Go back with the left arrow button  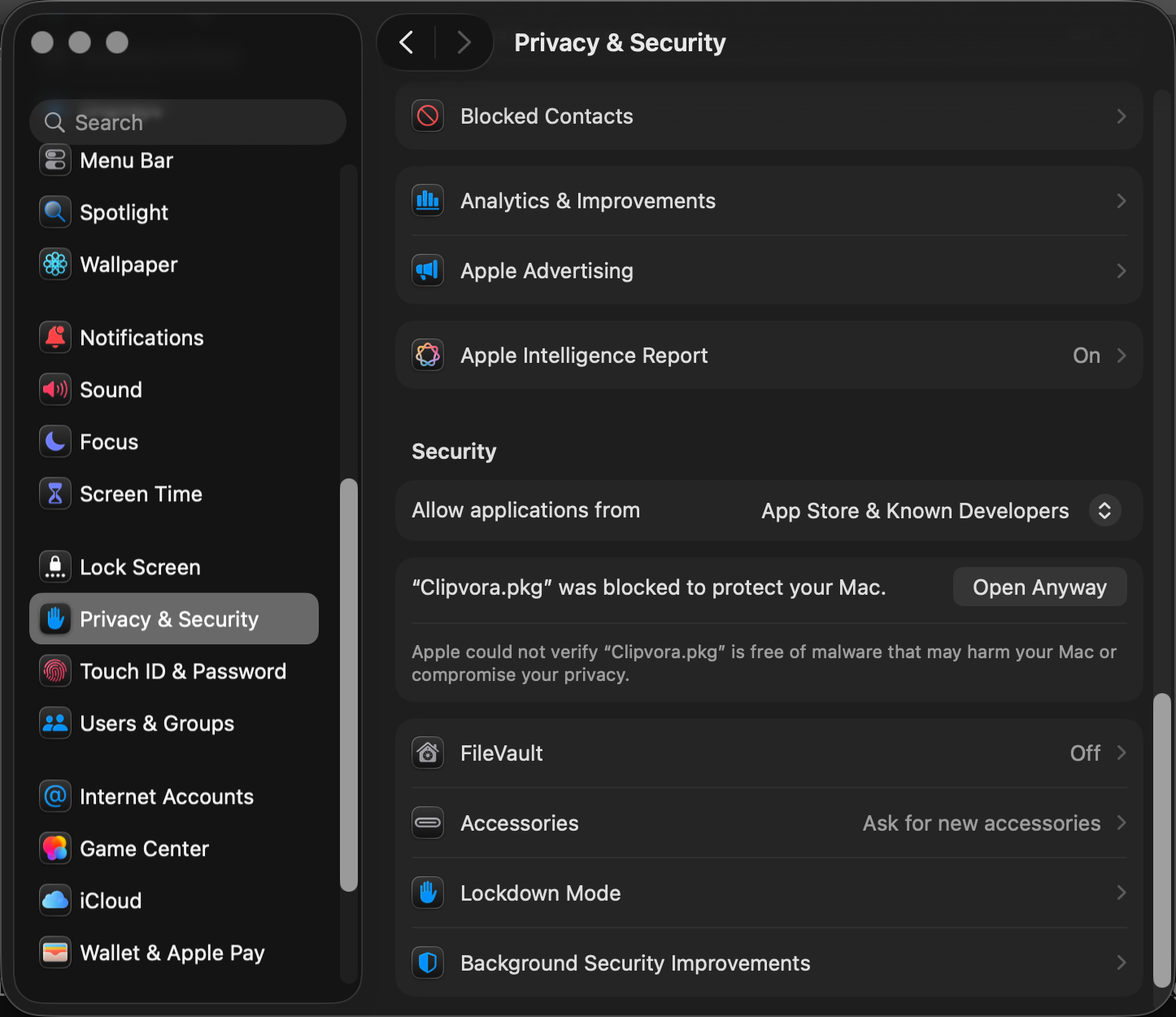click(x=407, y=42)
